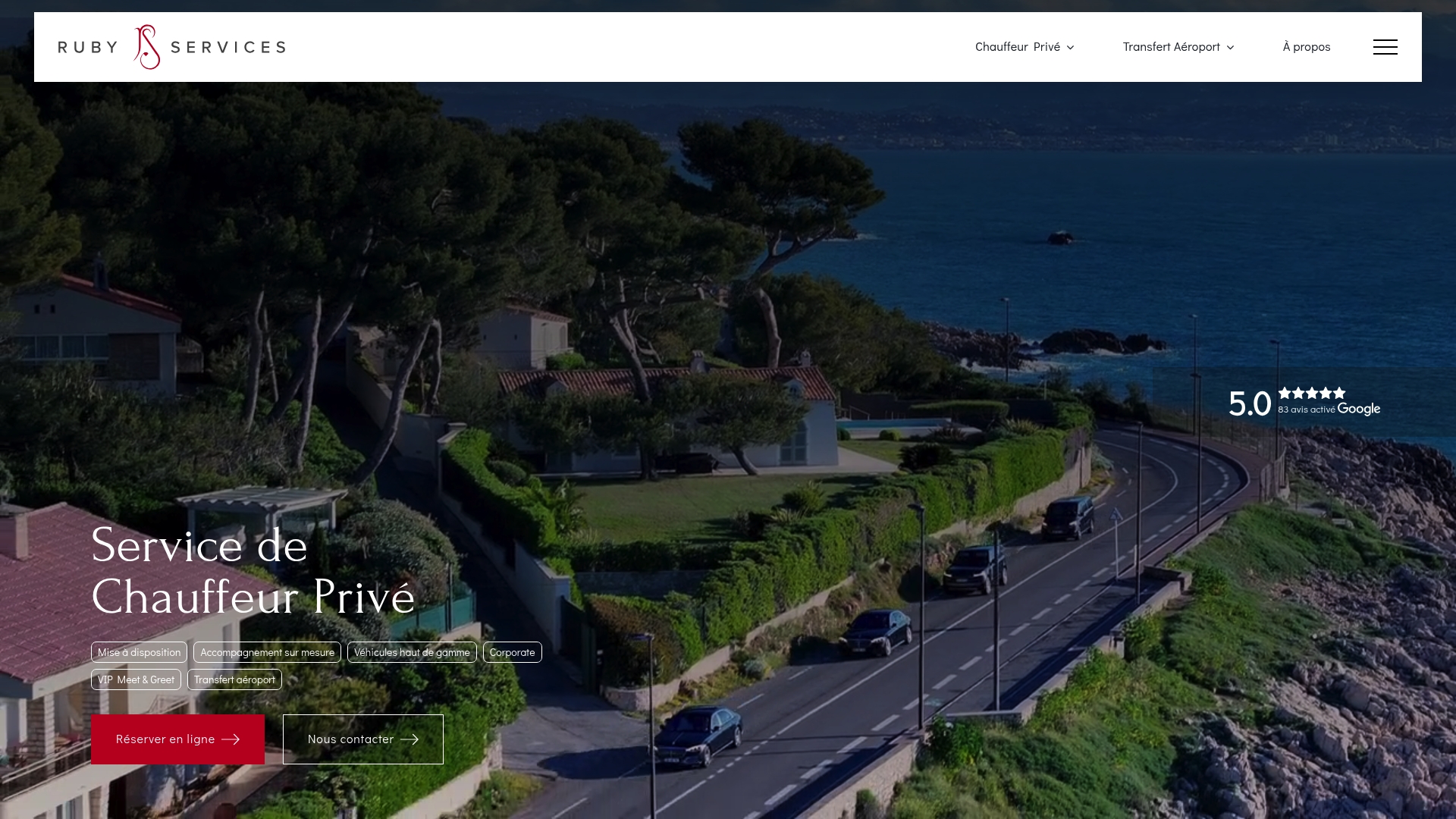1456x819 pixels.
Task: Select the Mise à disposition tag
Action: 139,652
